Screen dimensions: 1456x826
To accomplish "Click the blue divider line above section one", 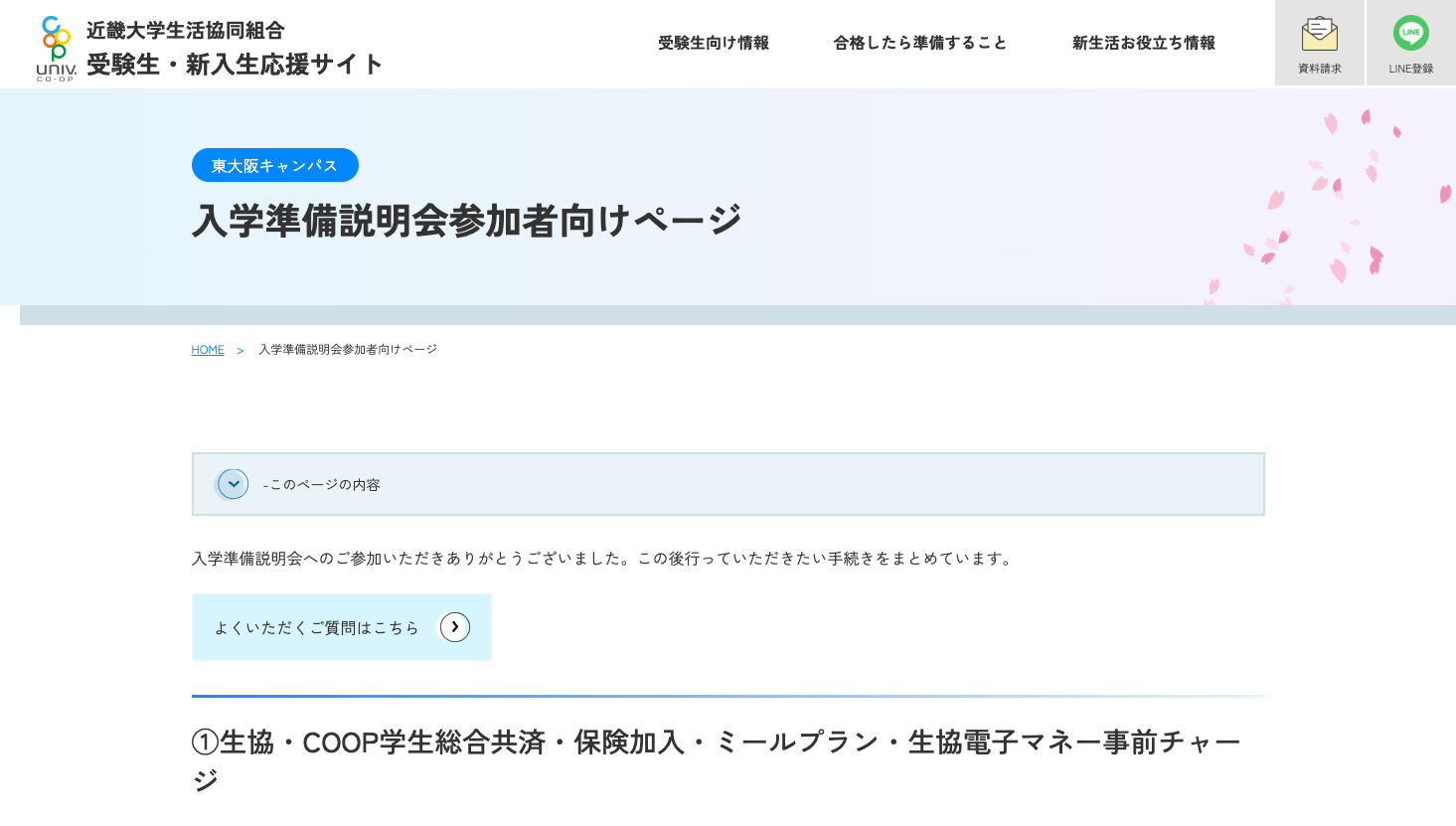I will tap(728, 697).
